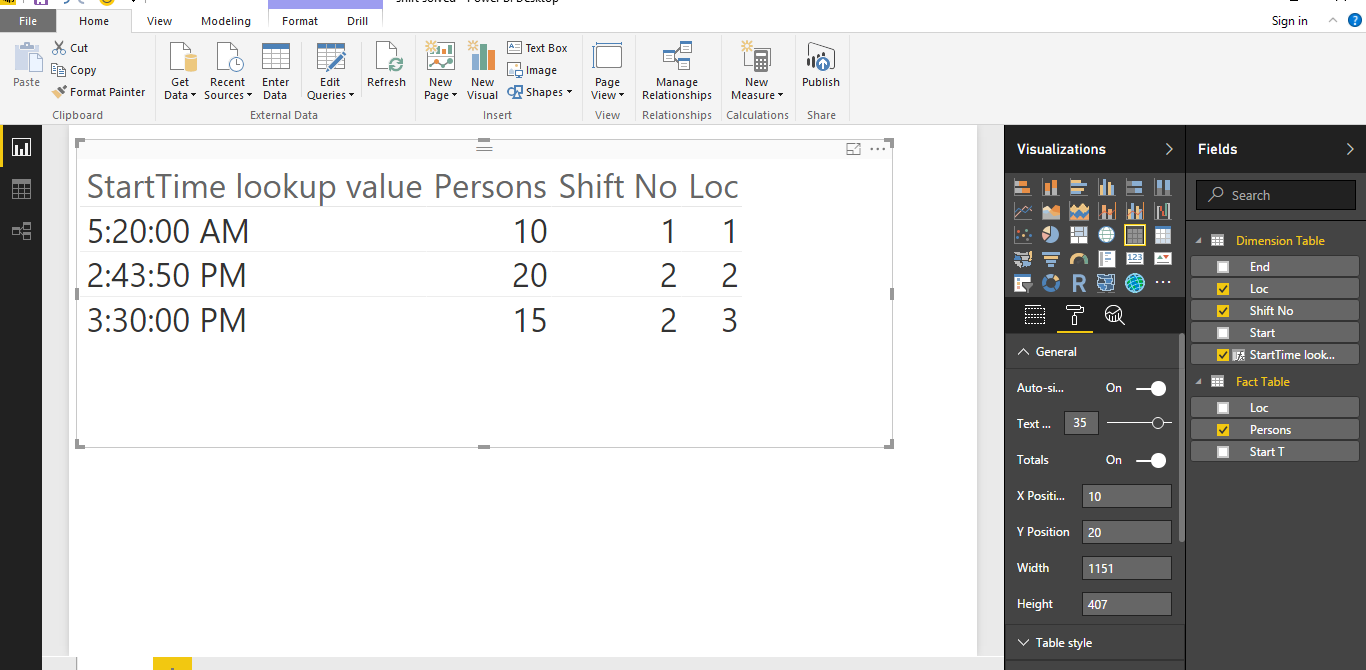Screen dimensions: 1366x670
Task: Click Manage Relationships
Action: pos(677,72)
